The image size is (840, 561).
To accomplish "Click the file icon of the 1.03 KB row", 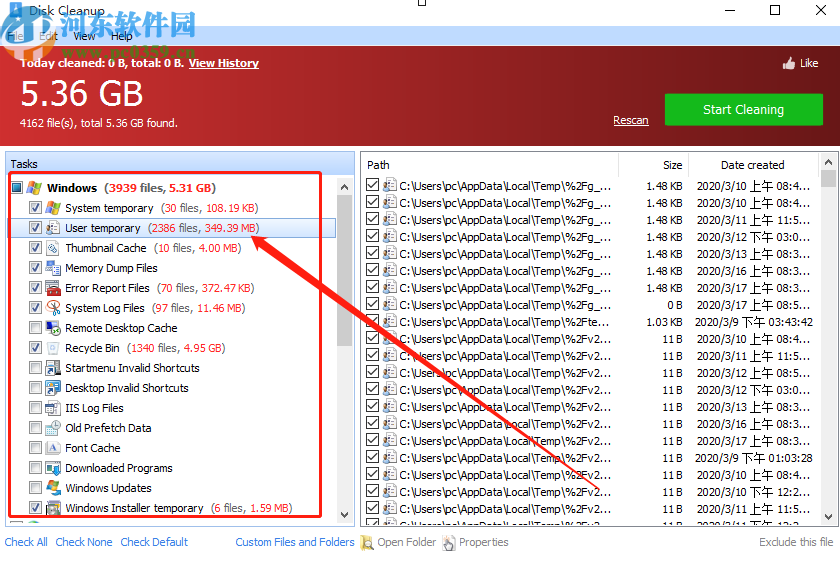I will pos(389,321).
